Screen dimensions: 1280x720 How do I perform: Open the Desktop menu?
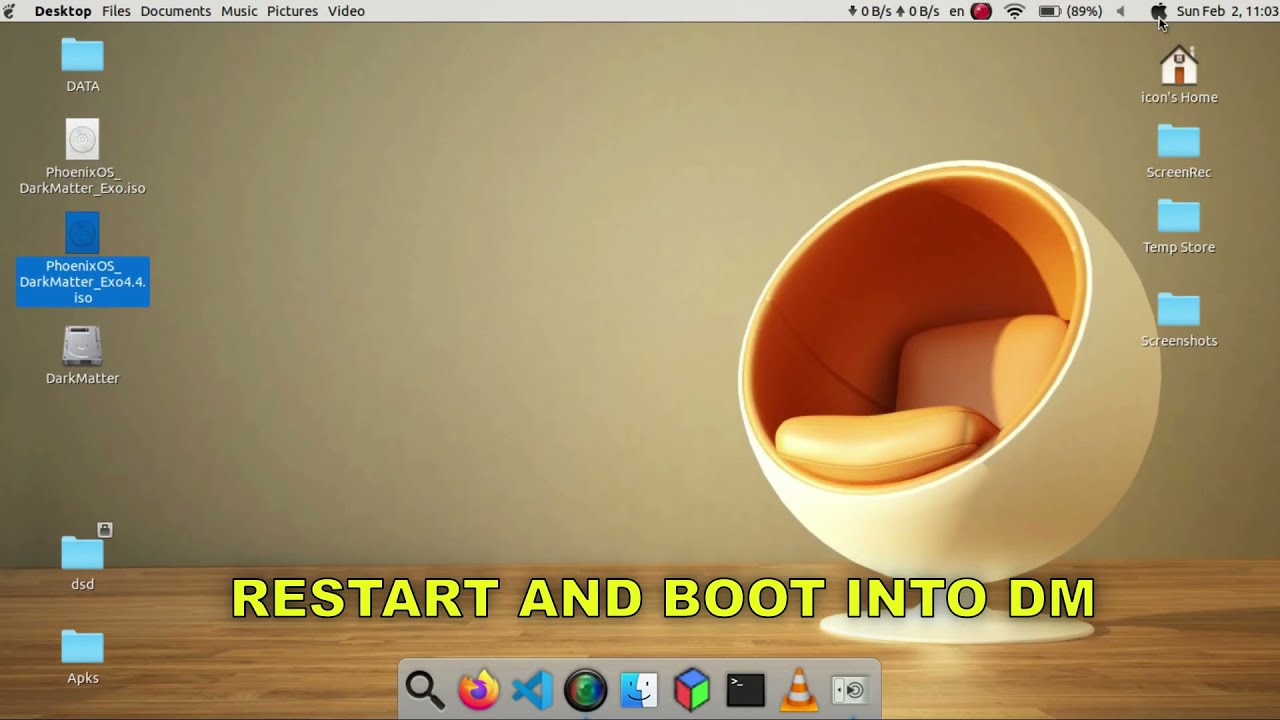click(x=63, y=11)
